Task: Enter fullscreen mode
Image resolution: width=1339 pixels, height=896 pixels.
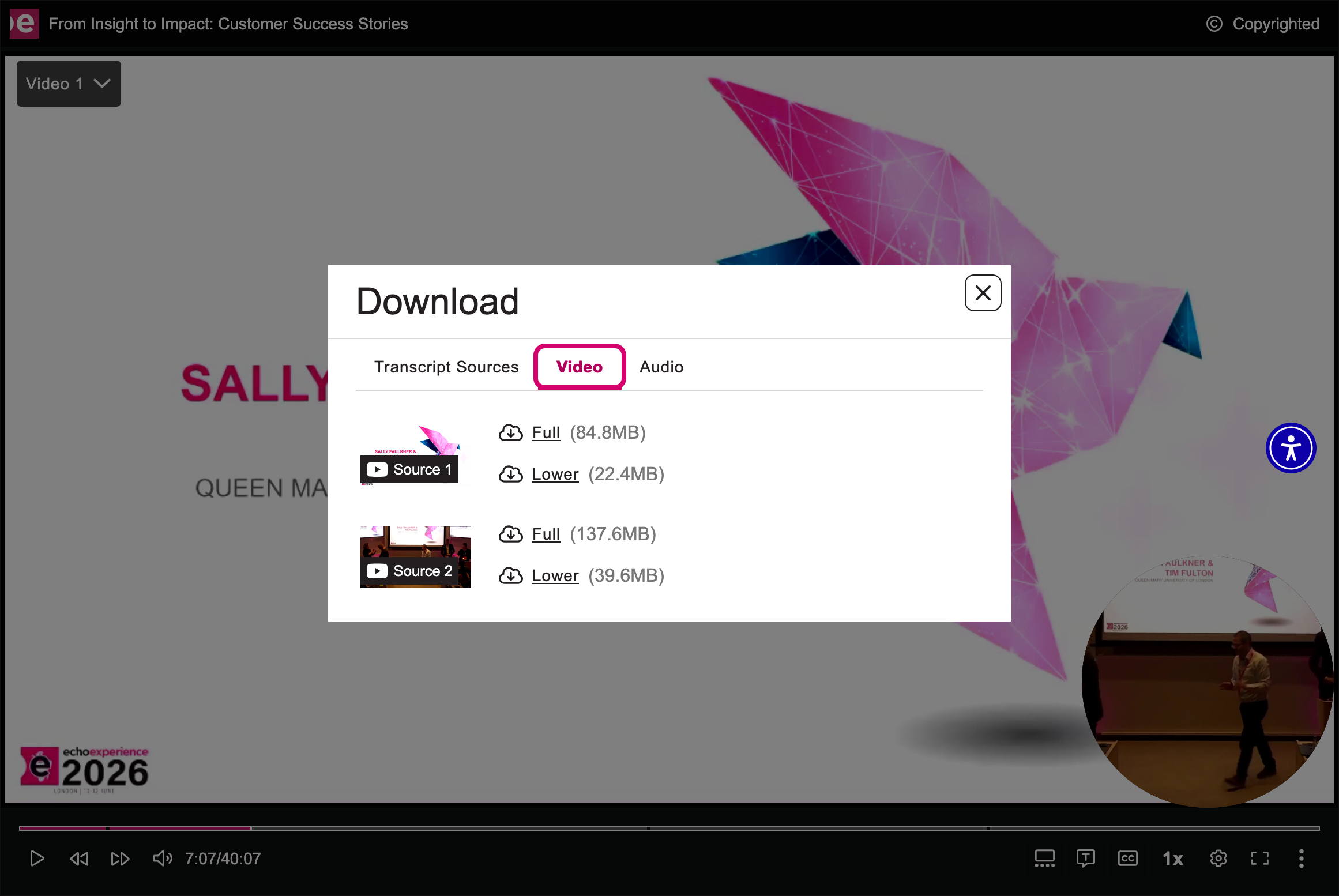Action: 1260,859
